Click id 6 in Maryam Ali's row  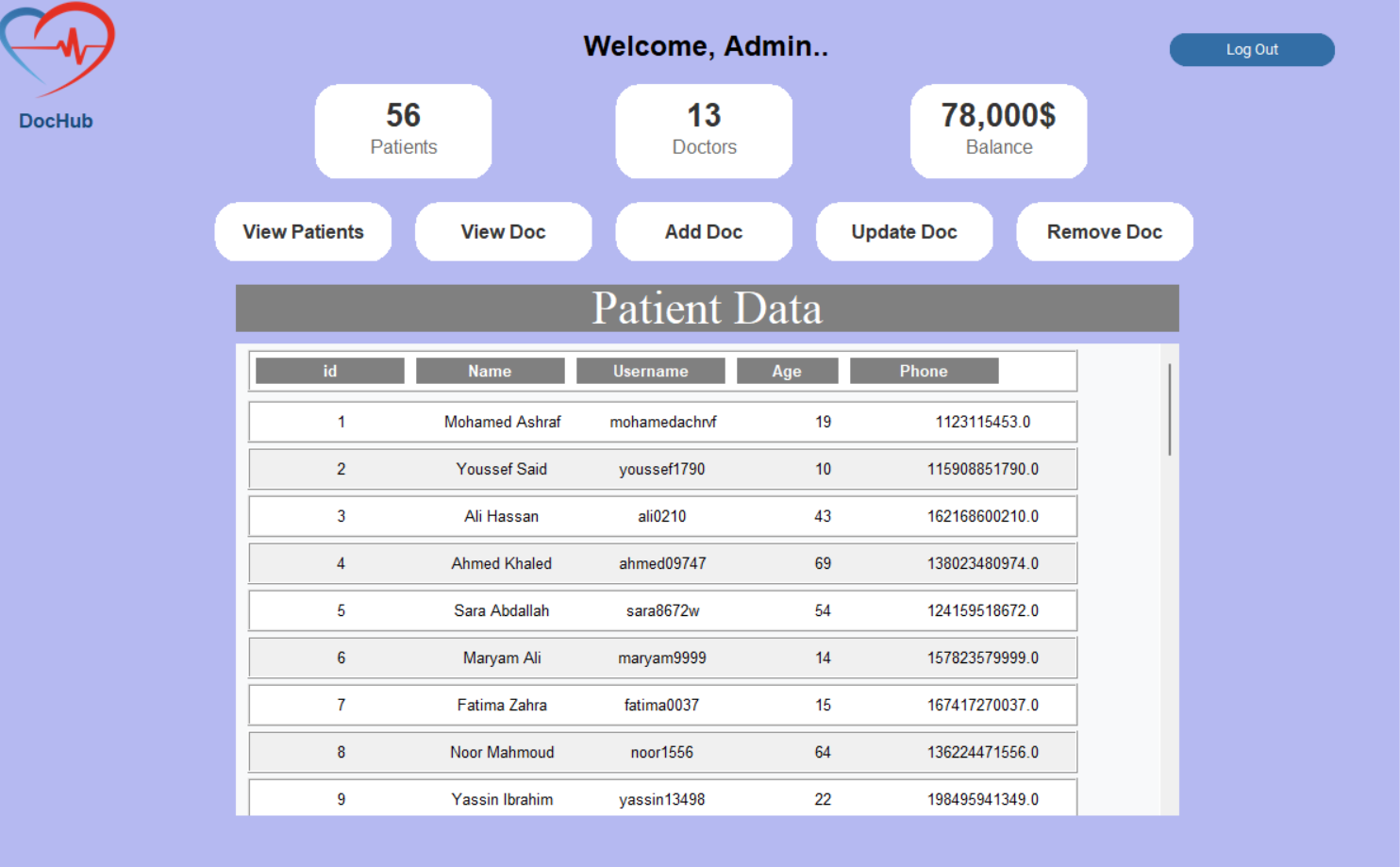pyautogui.click(x=342, y=658)
